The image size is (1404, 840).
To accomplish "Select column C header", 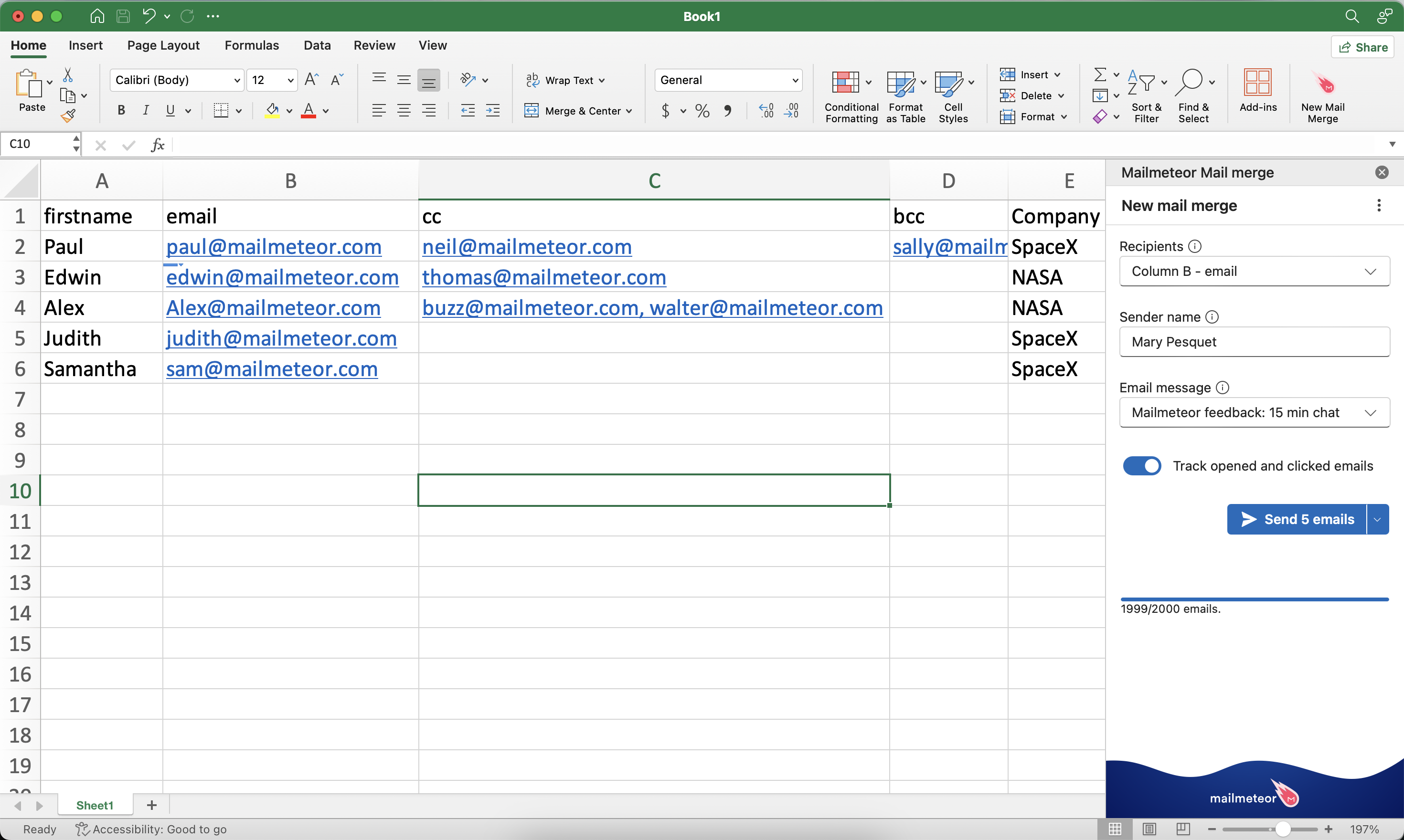I will [654, 180].
